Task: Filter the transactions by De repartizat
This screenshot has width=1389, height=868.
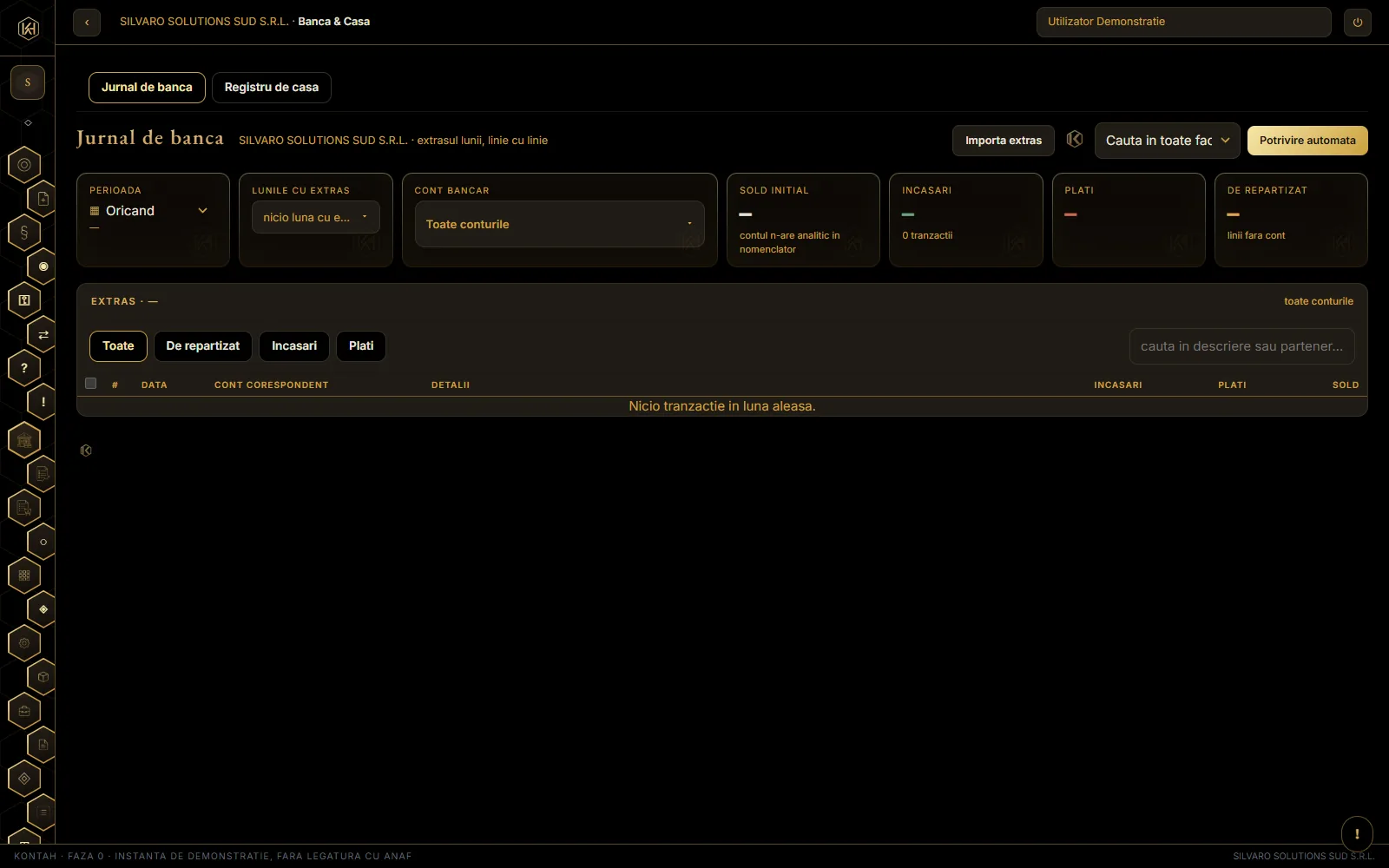Action: [203, 346]
